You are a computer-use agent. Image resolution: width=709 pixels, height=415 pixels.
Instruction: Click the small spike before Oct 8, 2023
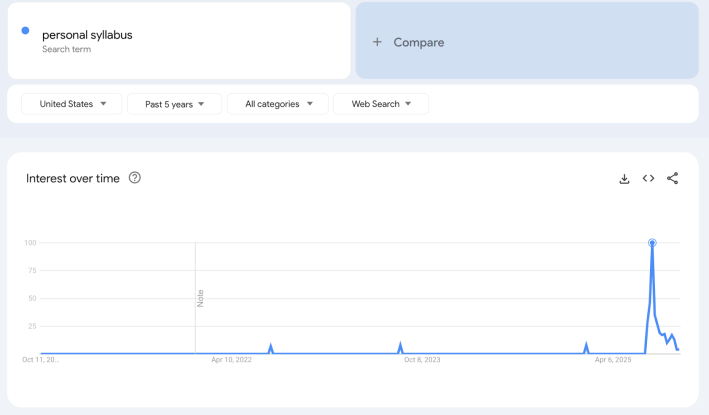400,347
